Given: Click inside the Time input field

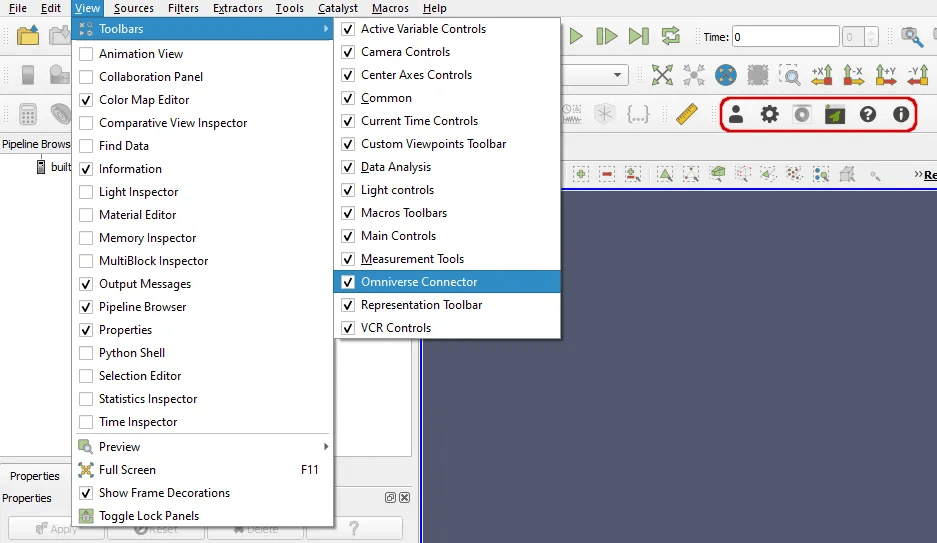Looking at the screenshot, I should (x=784, y=37).
